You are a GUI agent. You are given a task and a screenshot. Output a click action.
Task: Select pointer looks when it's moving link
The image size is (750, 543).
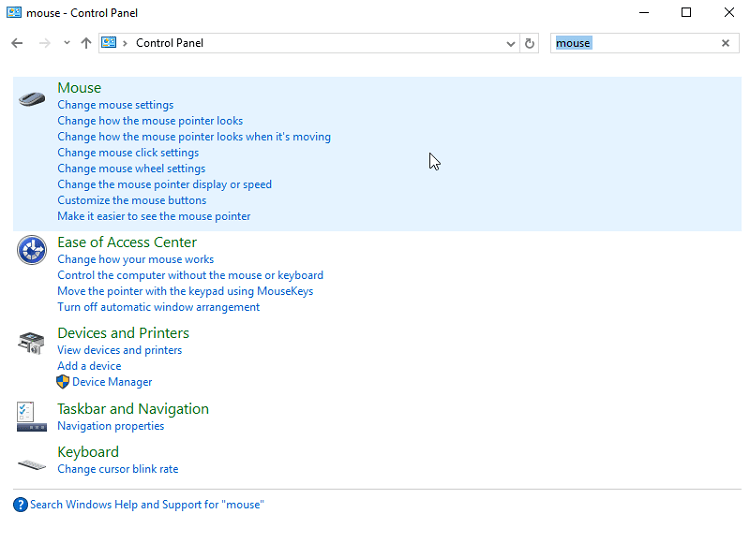tap(194, 136)
